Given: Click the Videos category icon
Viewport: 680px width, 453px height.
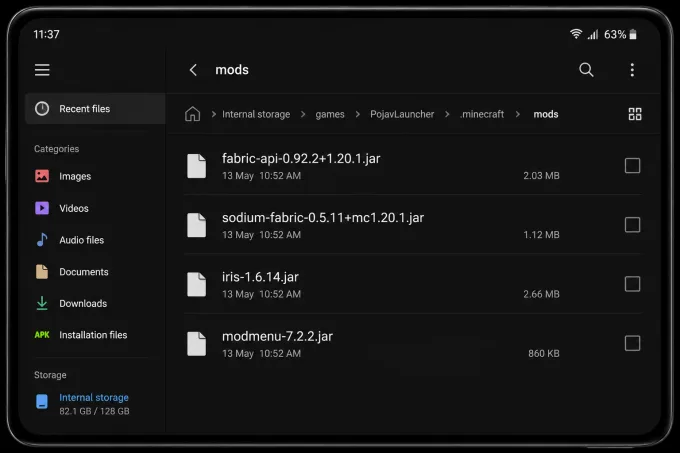Looking at the screenshot, I should pos(42,208).
